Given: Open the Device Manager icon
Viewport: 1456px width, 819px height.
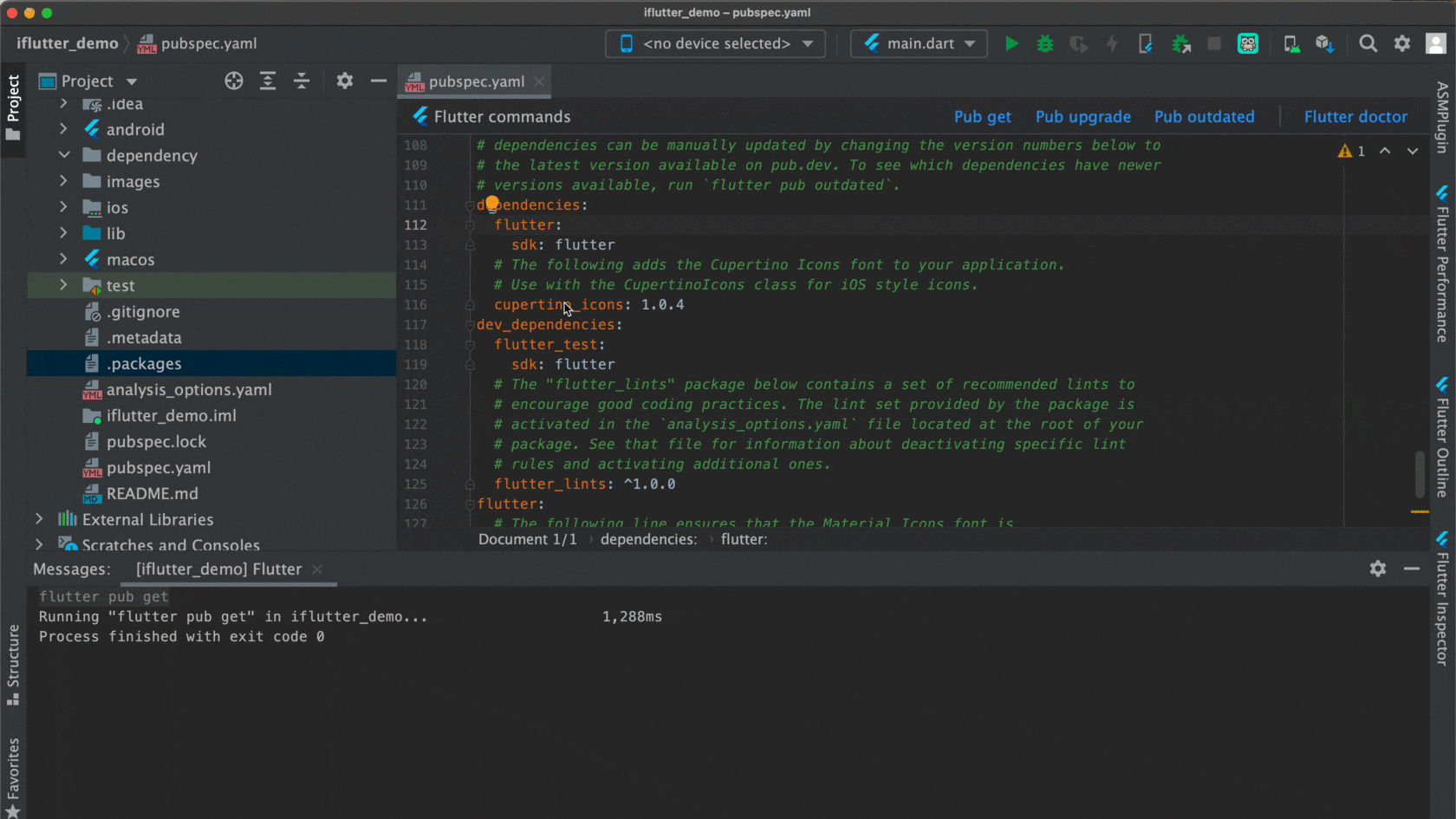Looking at the screenshot, I should [x=1291, y=43].
